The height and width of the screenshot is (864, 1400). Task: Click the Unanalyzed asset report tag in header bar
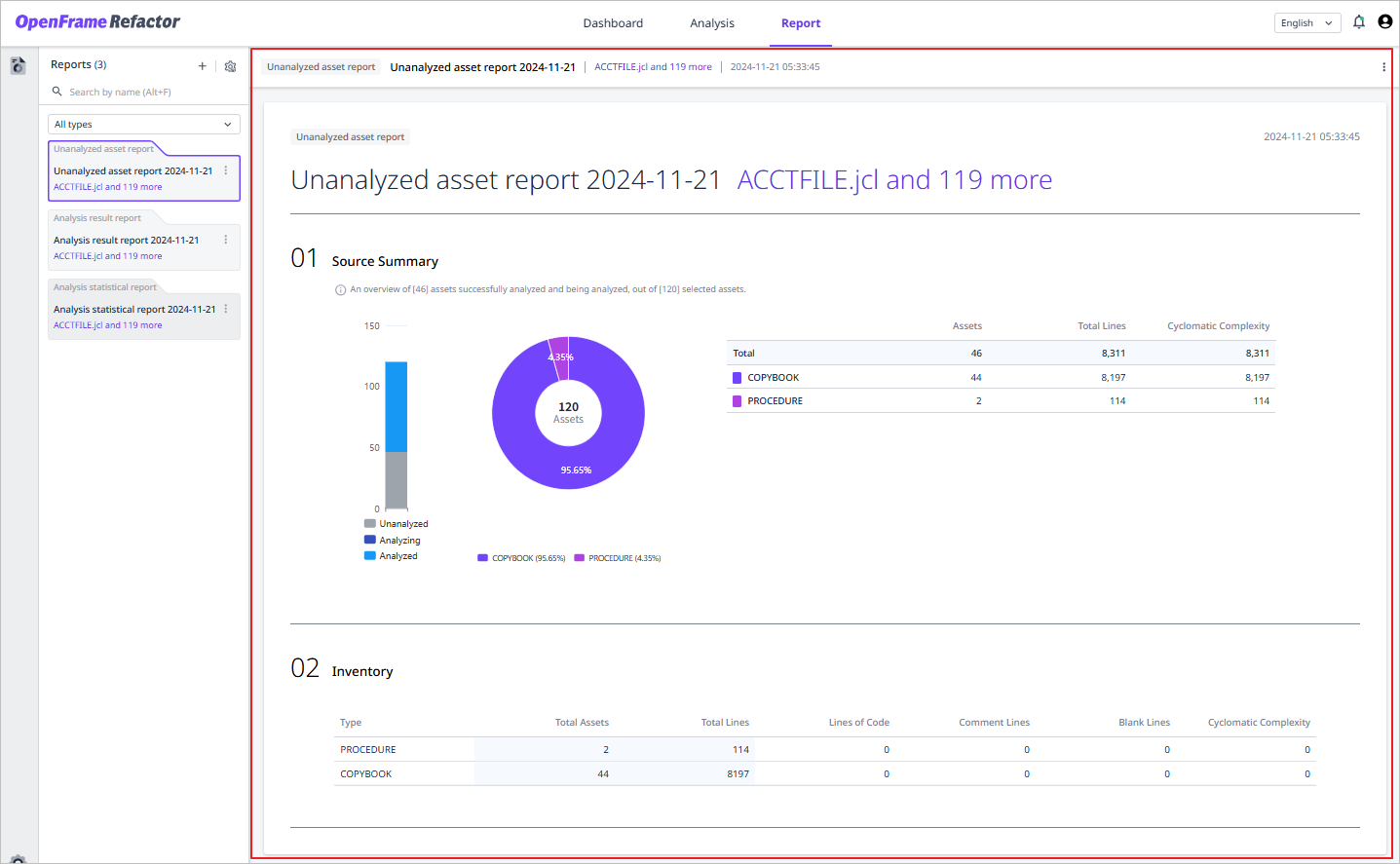[322, 67]
